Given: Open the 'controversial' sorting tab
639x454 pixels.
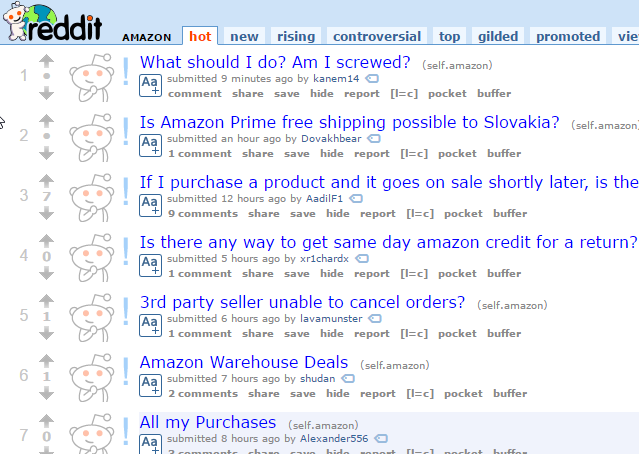Looking at the screenshot, I should [377, 36].
